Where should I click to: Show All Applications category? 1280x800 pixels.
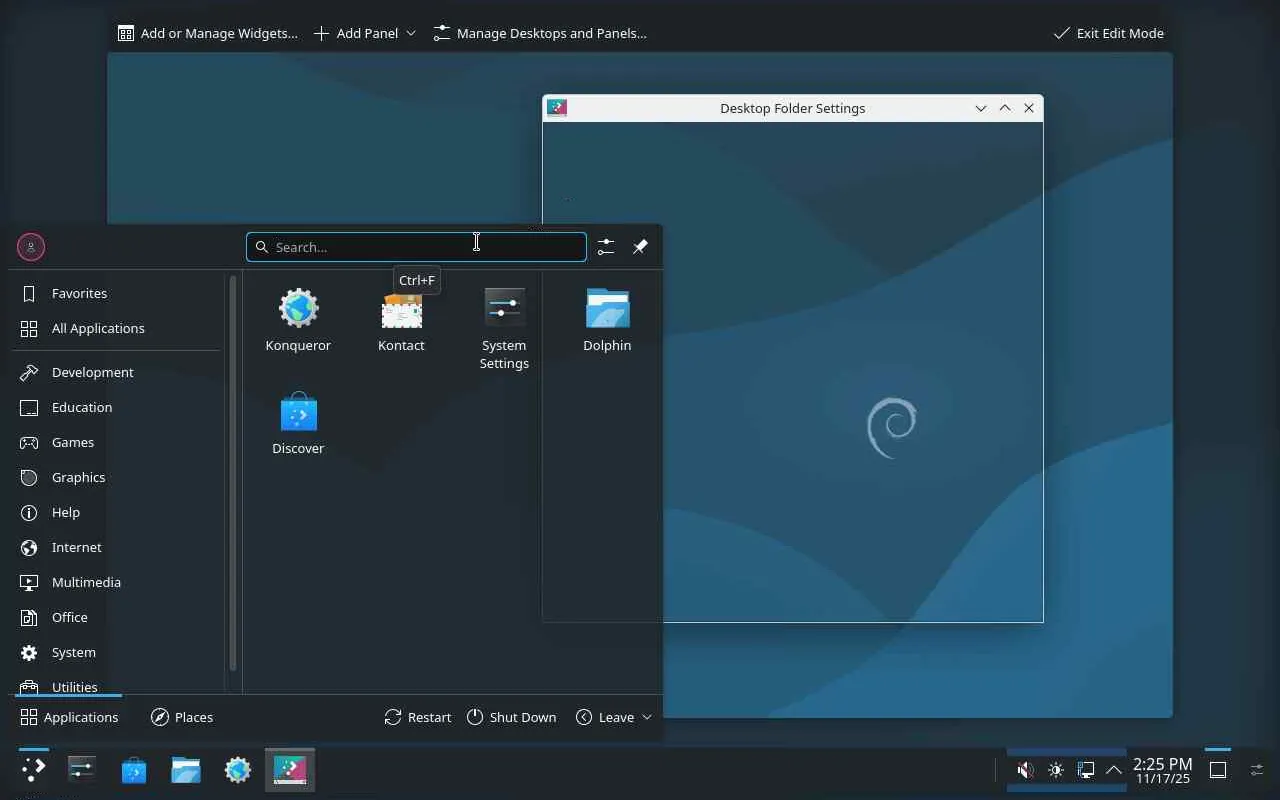pyautogui.click(x=118, y=328)
